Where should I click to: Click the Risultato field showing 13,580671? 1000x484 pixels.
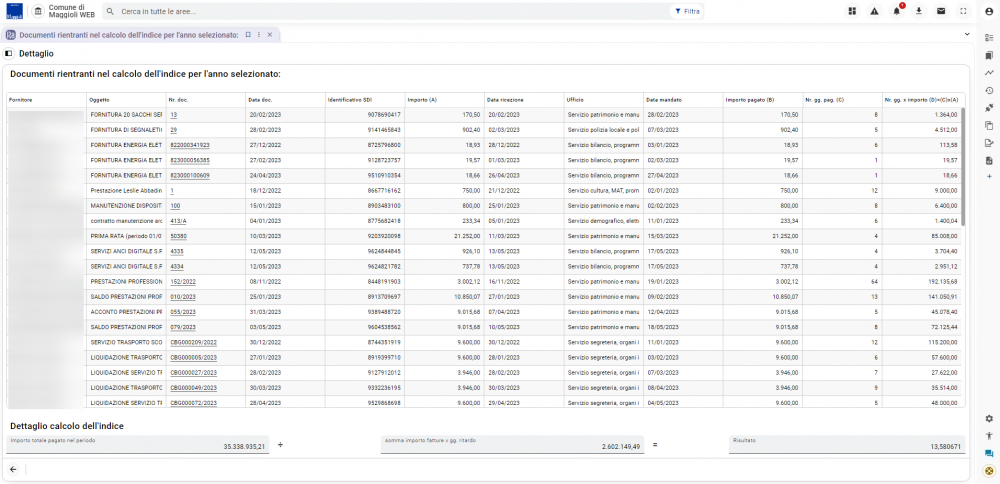tap(847, 444)
